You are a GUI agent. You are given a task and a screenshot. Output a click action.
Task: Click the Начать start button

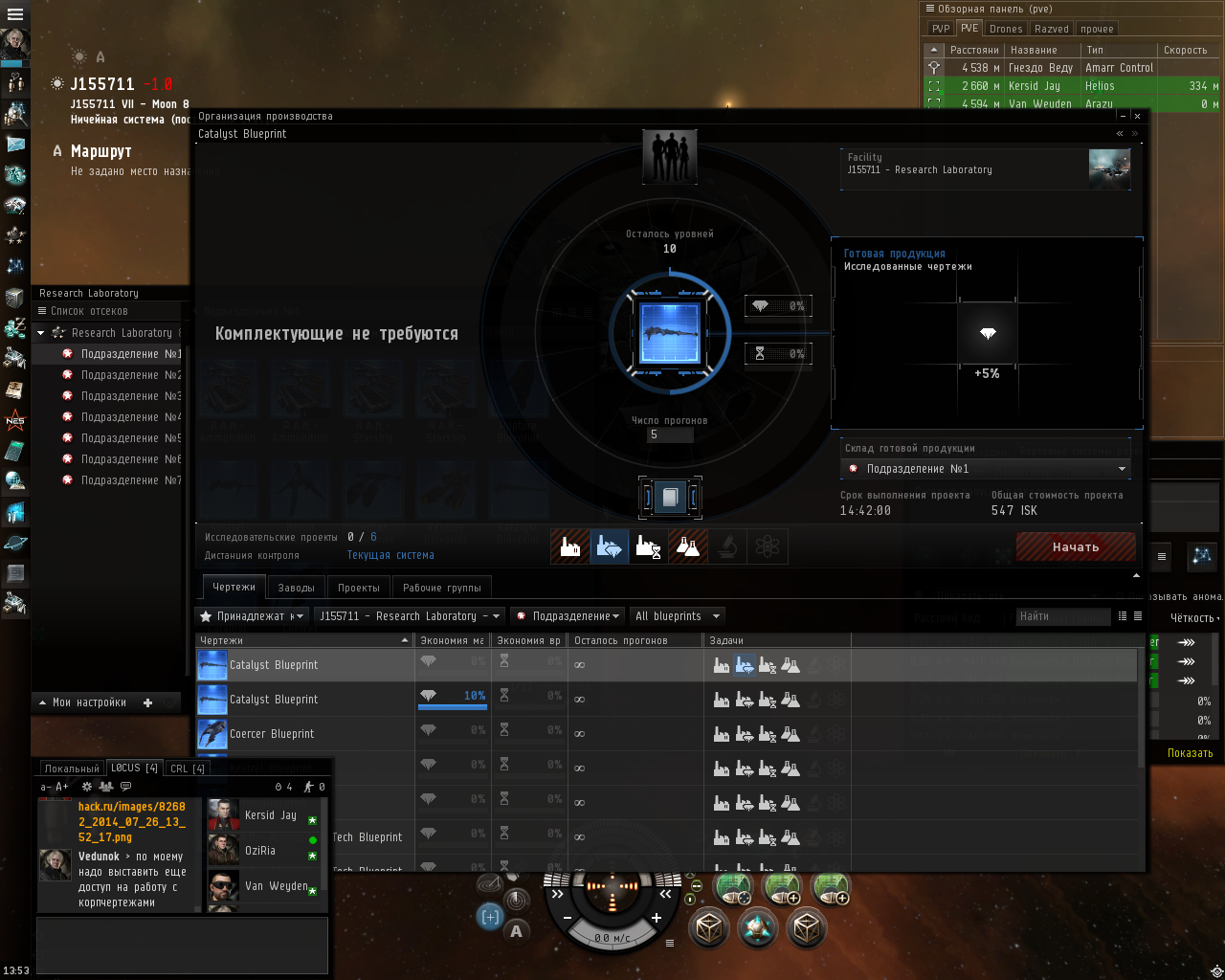(x=1076, y=547)
